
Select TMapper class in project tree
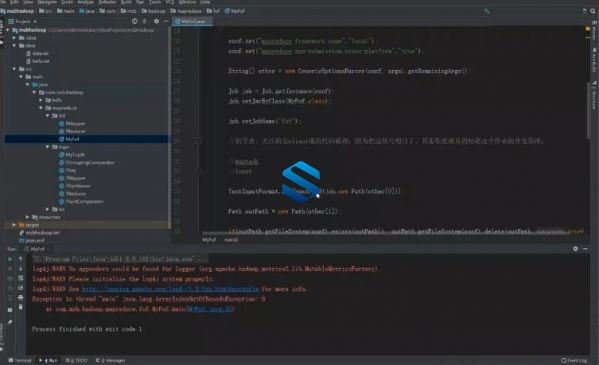pos(72,178)
